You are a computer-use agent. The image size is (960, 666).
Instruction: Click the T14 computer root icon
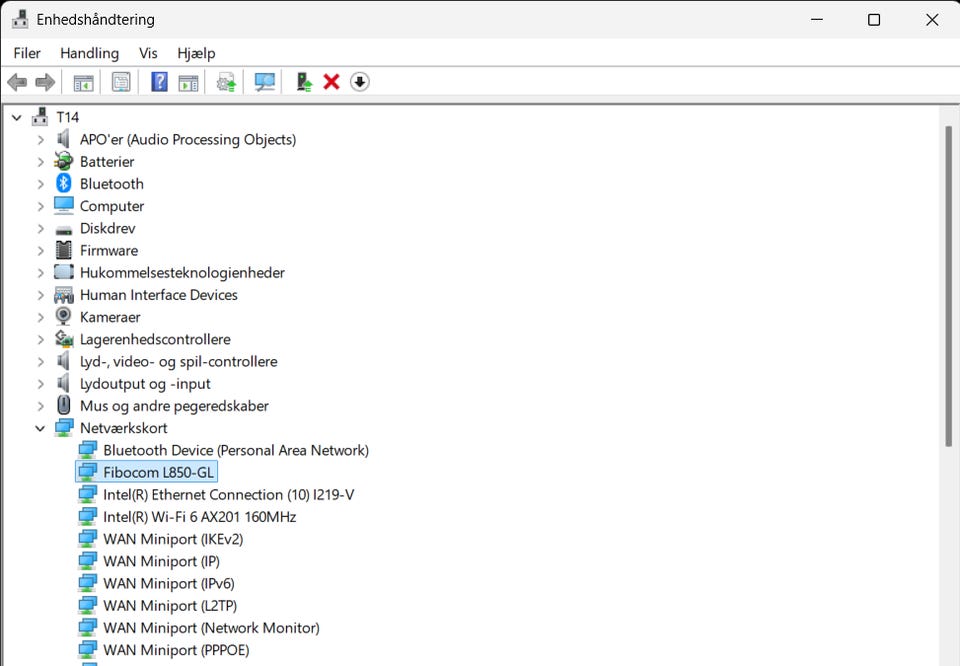coord(40,117)
